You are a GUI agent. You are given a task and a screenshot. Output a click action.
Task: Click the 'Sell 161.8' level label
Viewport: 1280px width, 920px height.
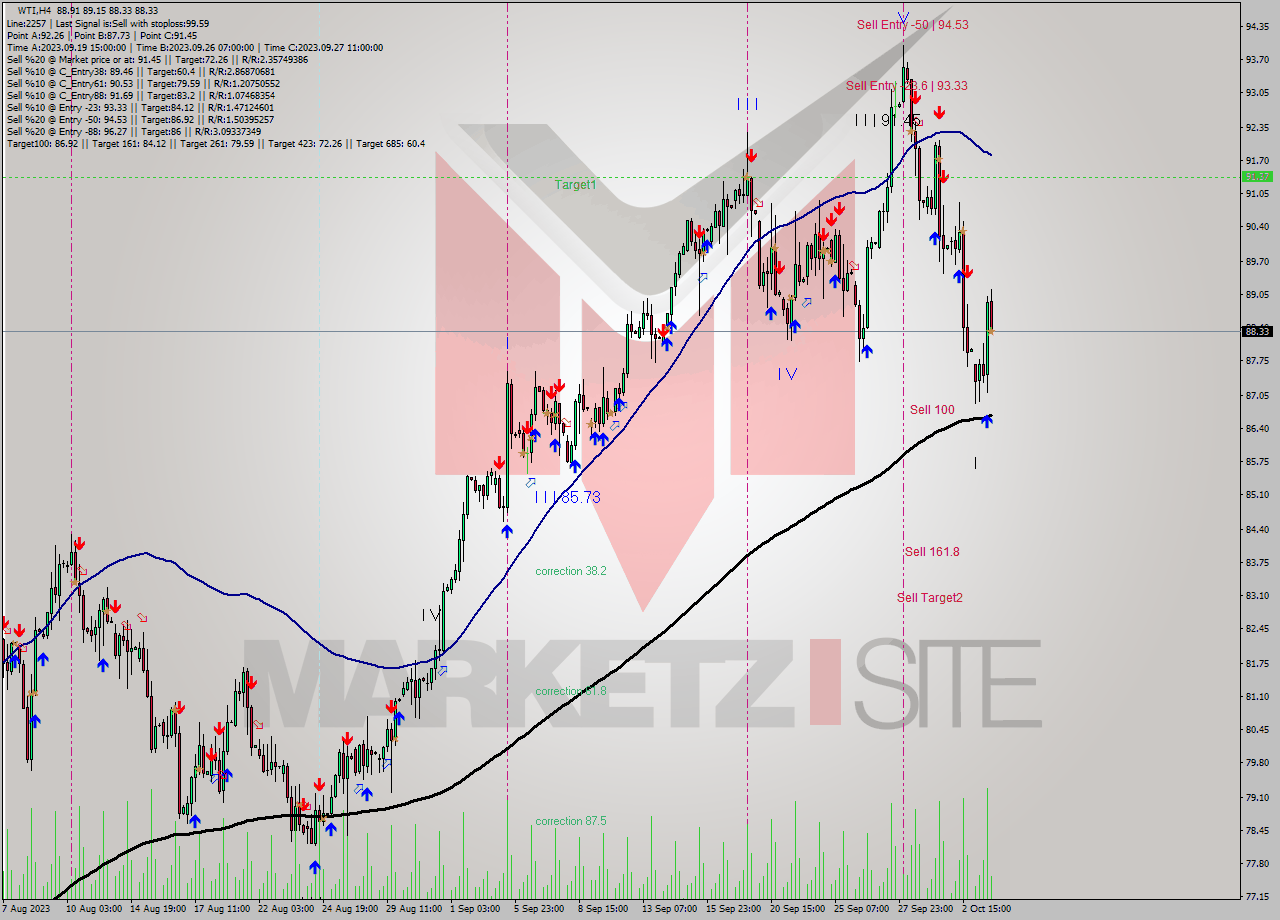pyautogui.click(x=932, y=551)
